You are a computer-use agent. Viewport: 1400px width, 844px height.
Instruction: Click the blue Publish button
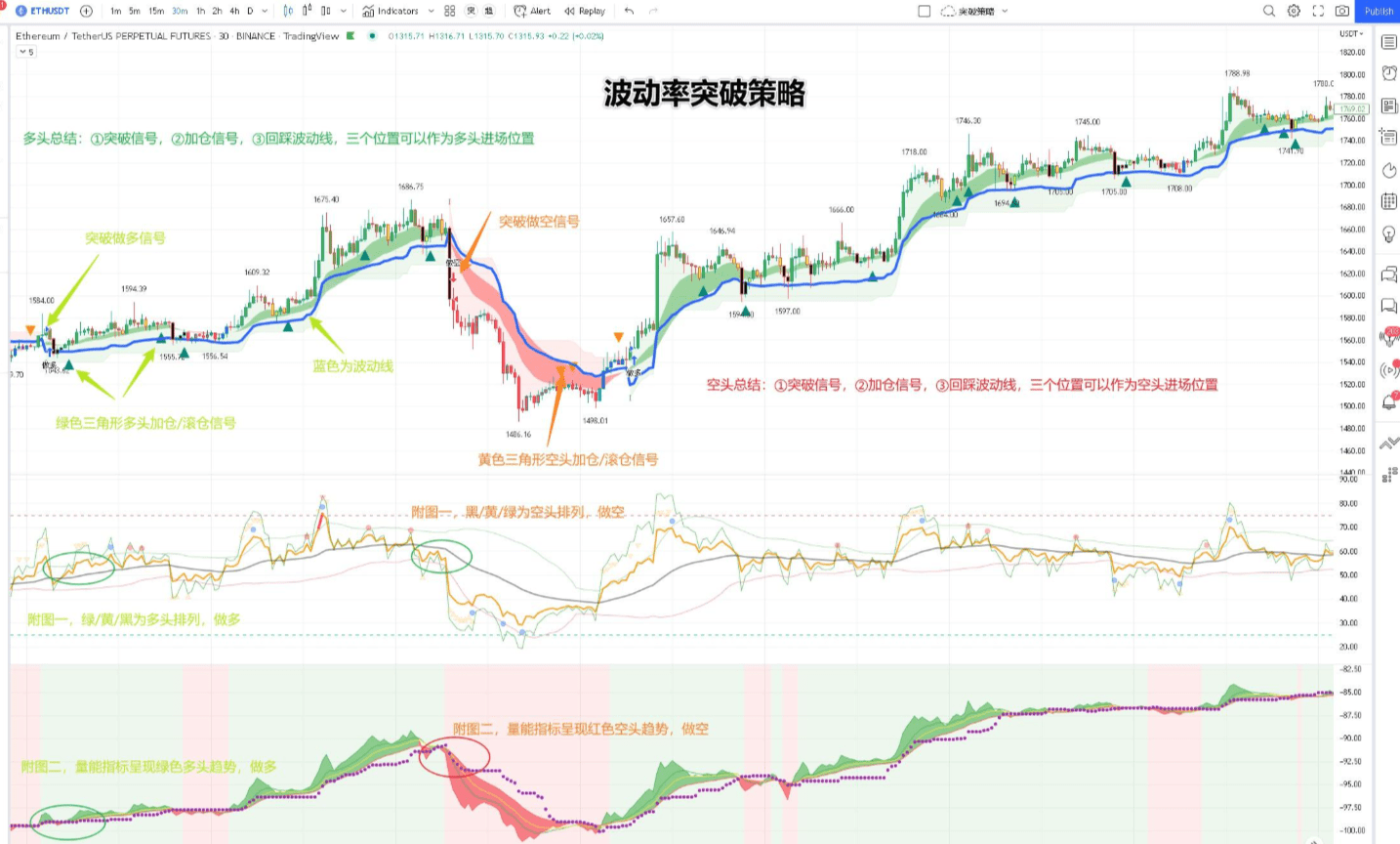point(1379,11)
